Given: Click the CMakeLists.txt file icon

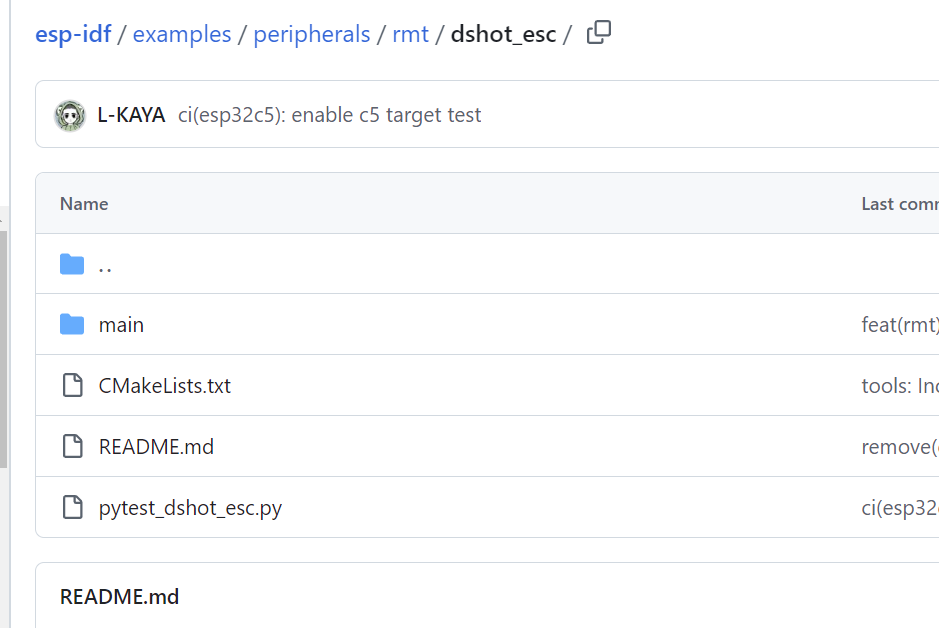Looking at the screenshot, I should pyautogui.click(x=72, y=386).
